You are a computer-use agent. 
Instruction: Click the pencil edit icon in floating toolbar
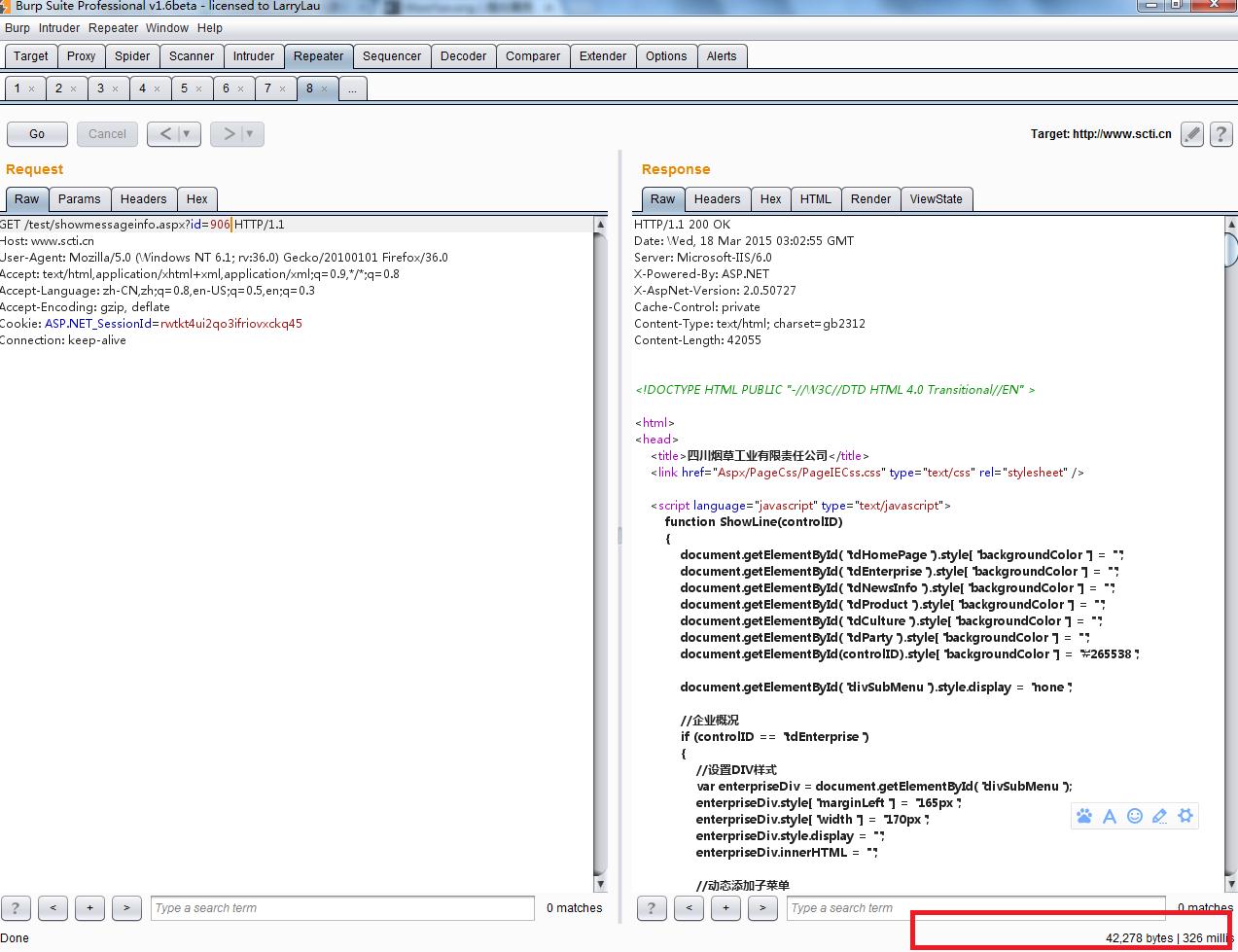pyautogui.click(x=1160, y=816)
